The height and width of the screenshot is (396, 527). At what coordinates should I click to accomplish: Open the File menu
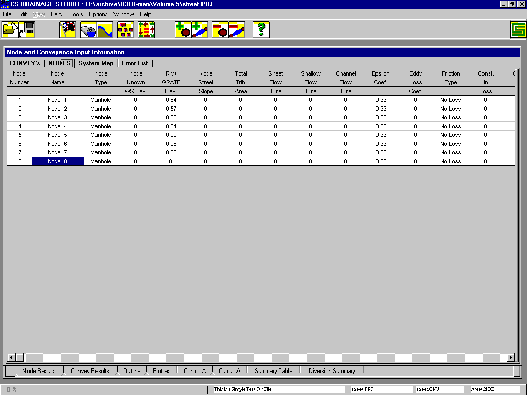(7, 14)
